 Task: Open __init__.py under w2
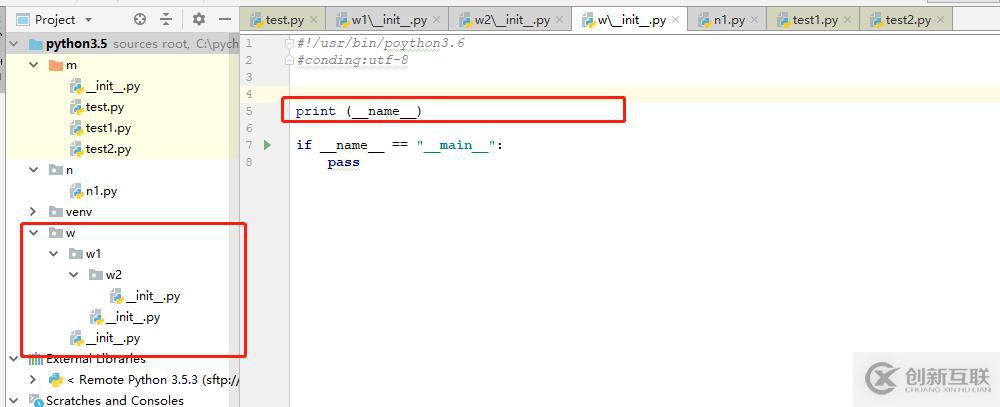pos(153,296)
